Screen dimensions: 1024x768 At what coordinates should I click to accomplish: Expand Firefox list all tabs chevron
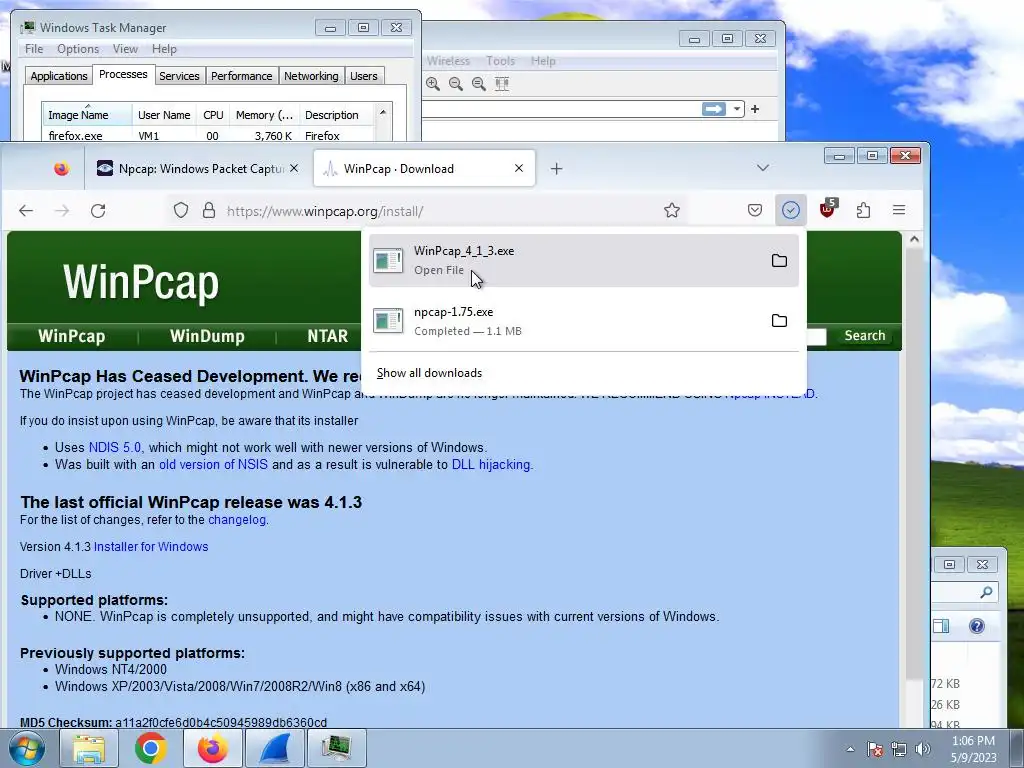coord(763,168)
